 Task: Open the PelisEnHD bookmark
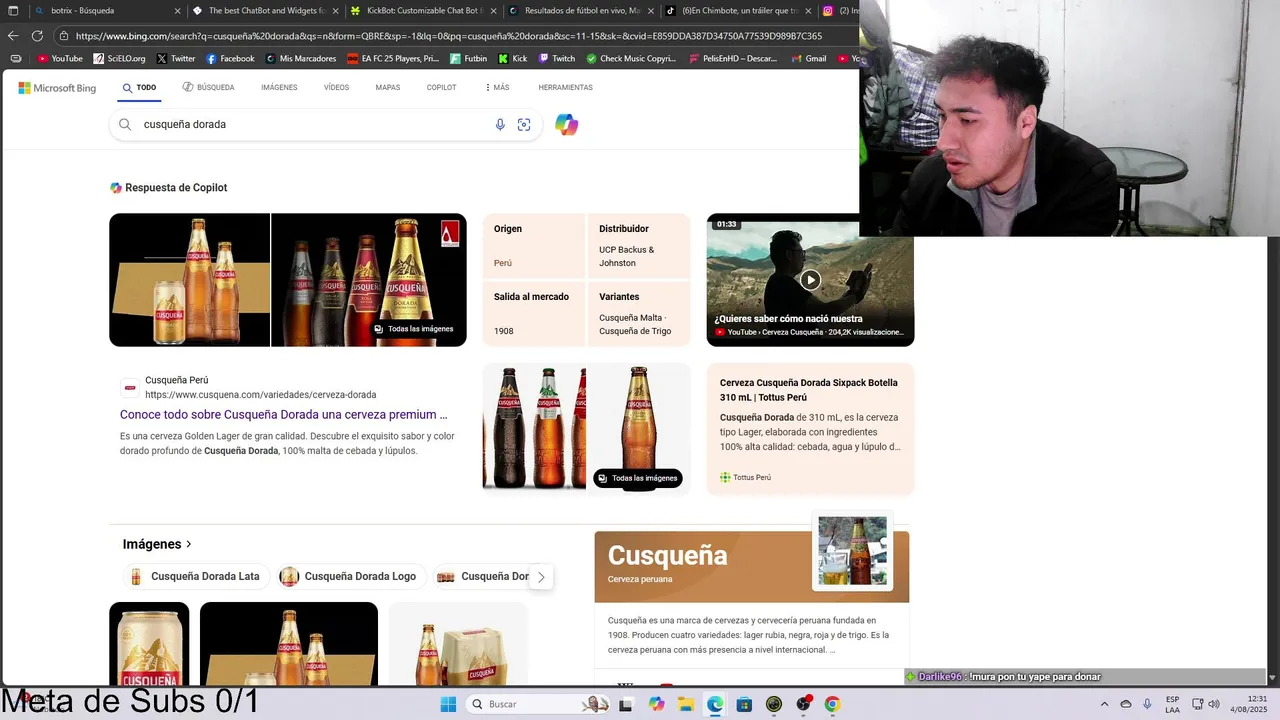point(733,59)
